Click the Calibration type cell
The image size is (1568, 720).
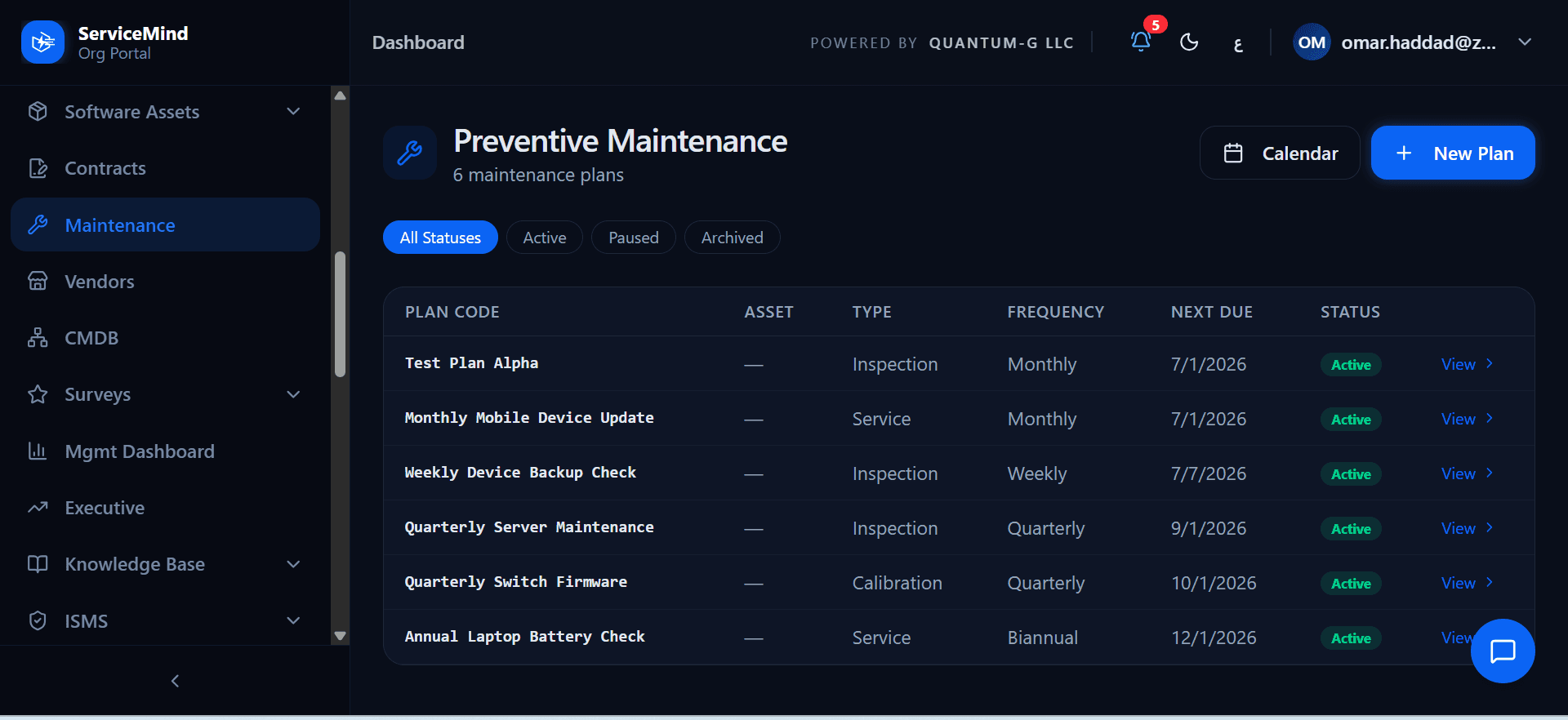(x=898, y=583)
